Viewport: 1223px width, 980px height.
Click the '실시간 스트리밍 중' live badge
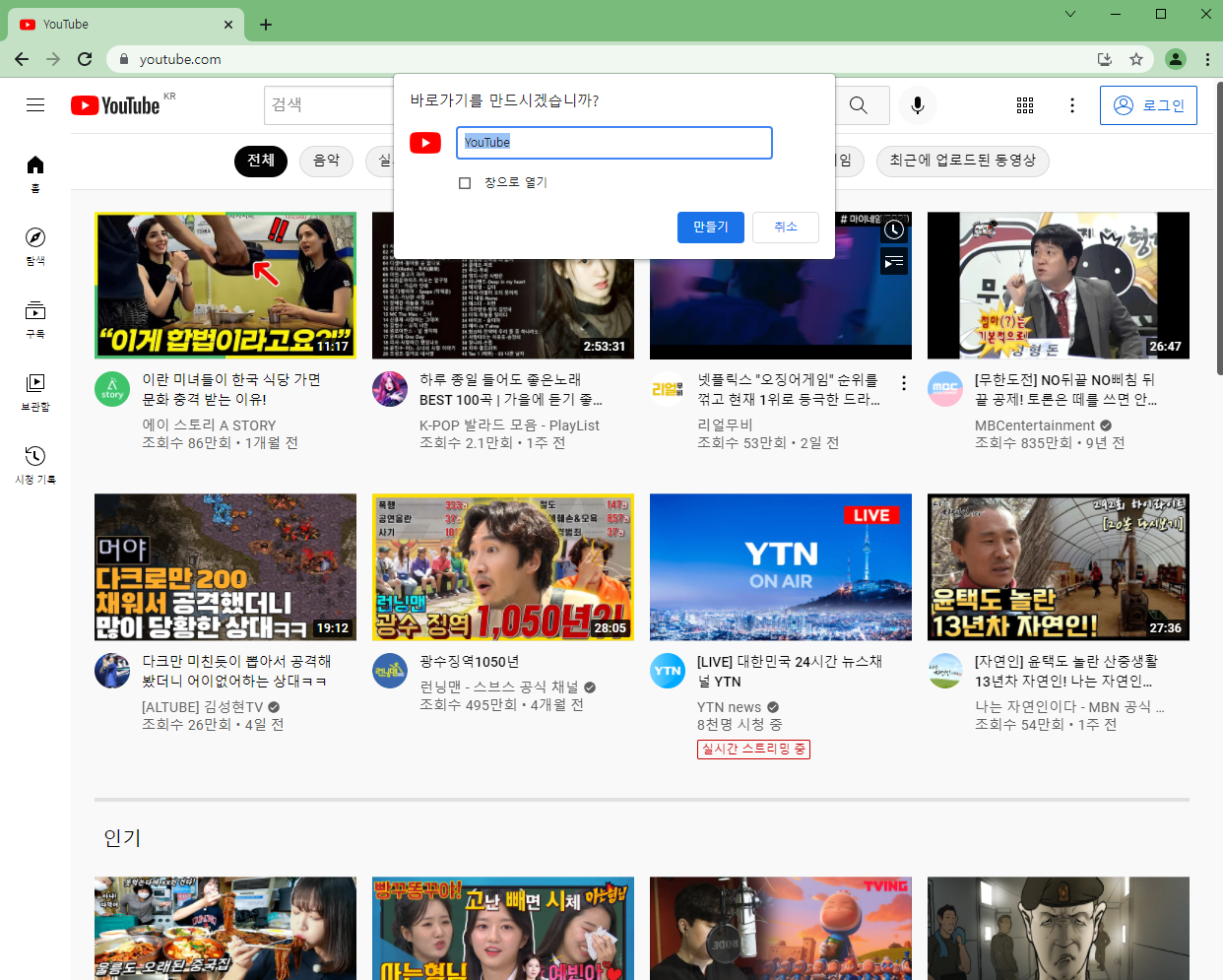point(753,750)
